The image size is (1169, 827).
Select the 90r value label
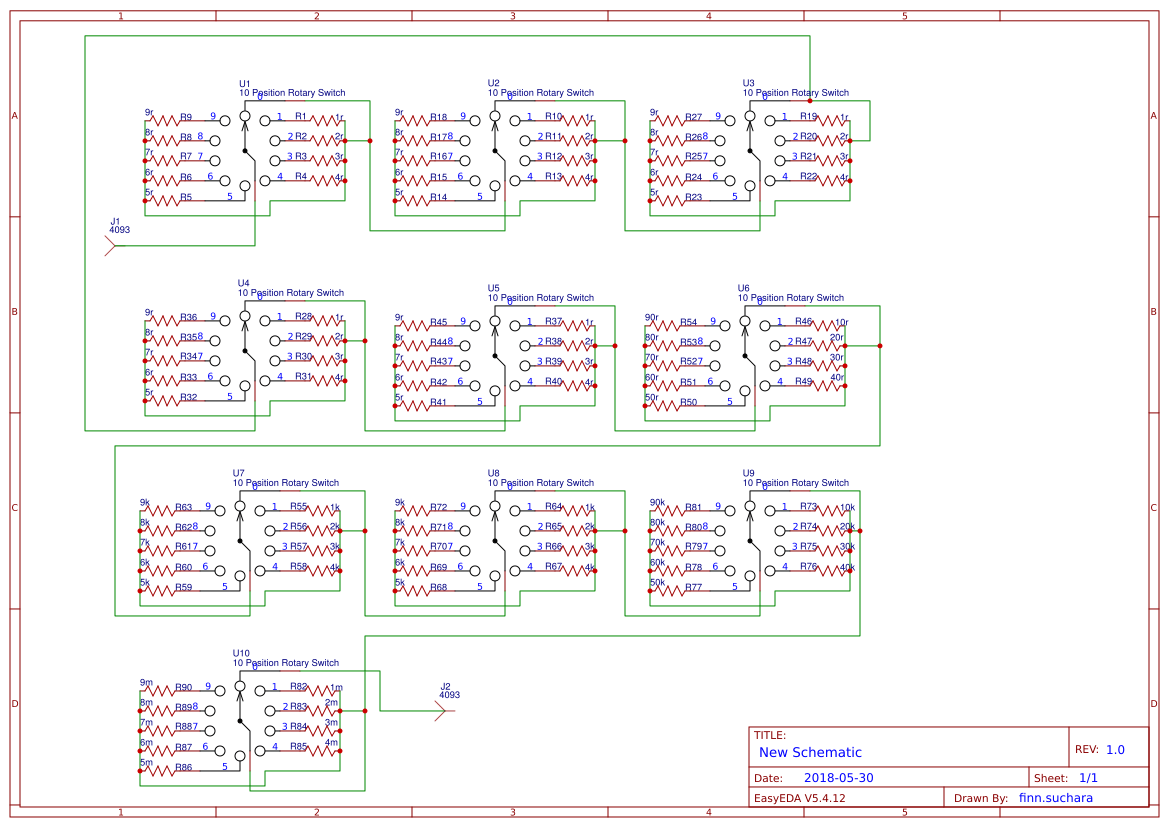[x=651, y=318]
